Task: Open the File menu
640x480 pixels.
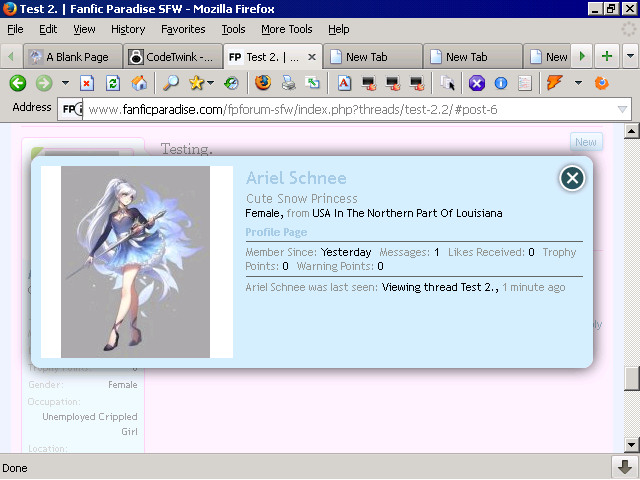Action: tap(15, 29)
